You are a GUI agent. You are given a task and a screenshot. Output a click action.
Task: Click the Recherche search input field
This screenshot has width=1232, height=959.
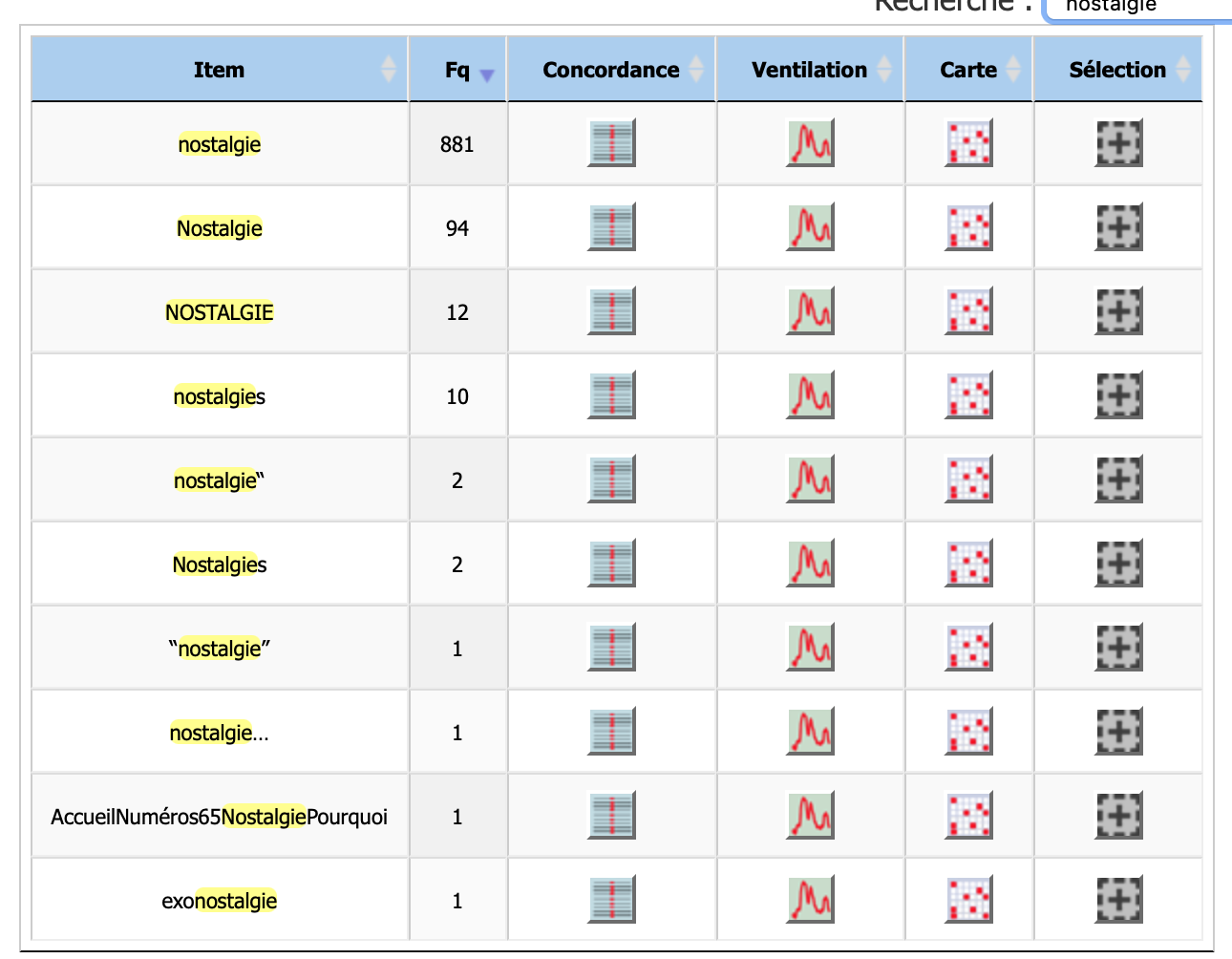click(x=1136, y=8)
